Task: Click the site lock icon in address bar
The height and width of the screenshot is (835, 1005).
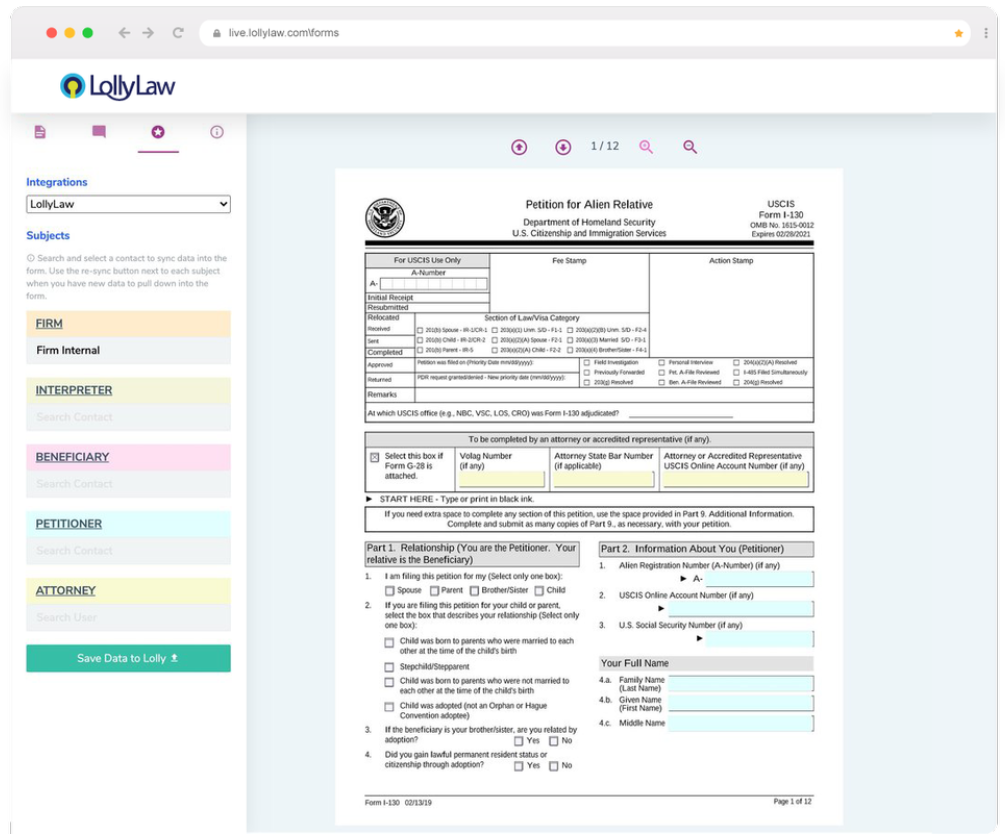Action: coord(217,33)
